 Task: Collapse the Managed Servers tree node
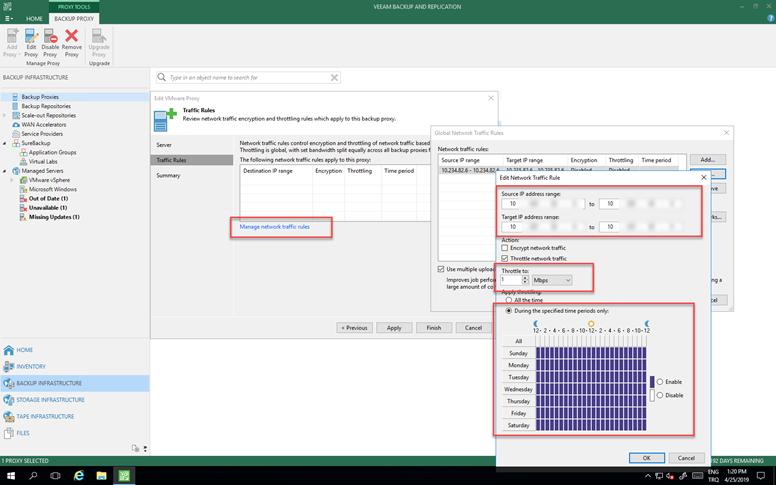pyautogui.click(x=4, y=171)
